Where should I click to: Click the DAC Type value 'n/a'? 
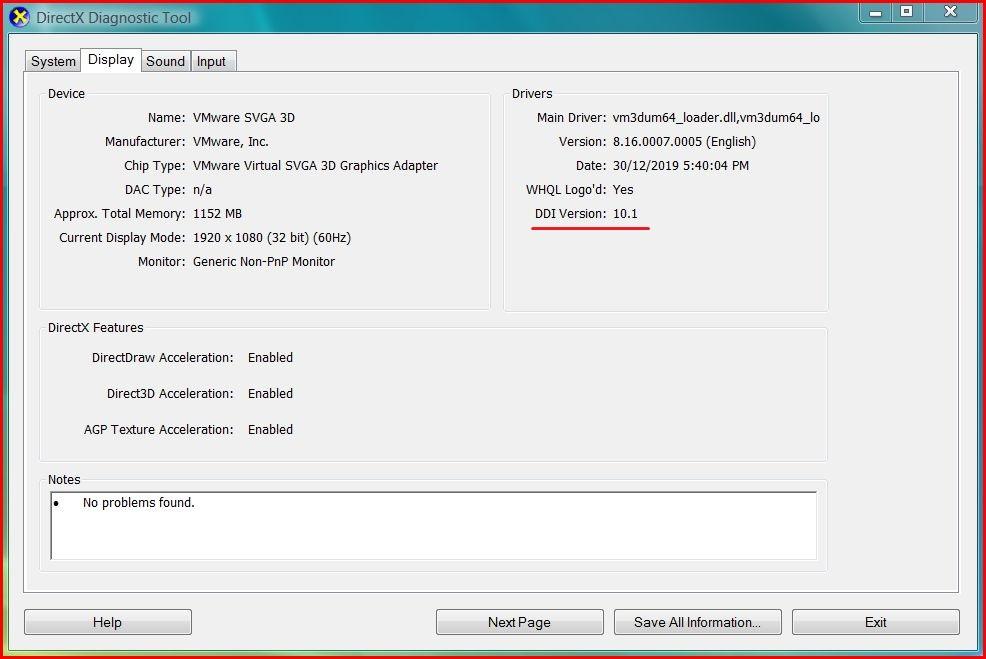pyautogui.click(x=202, y=189)
